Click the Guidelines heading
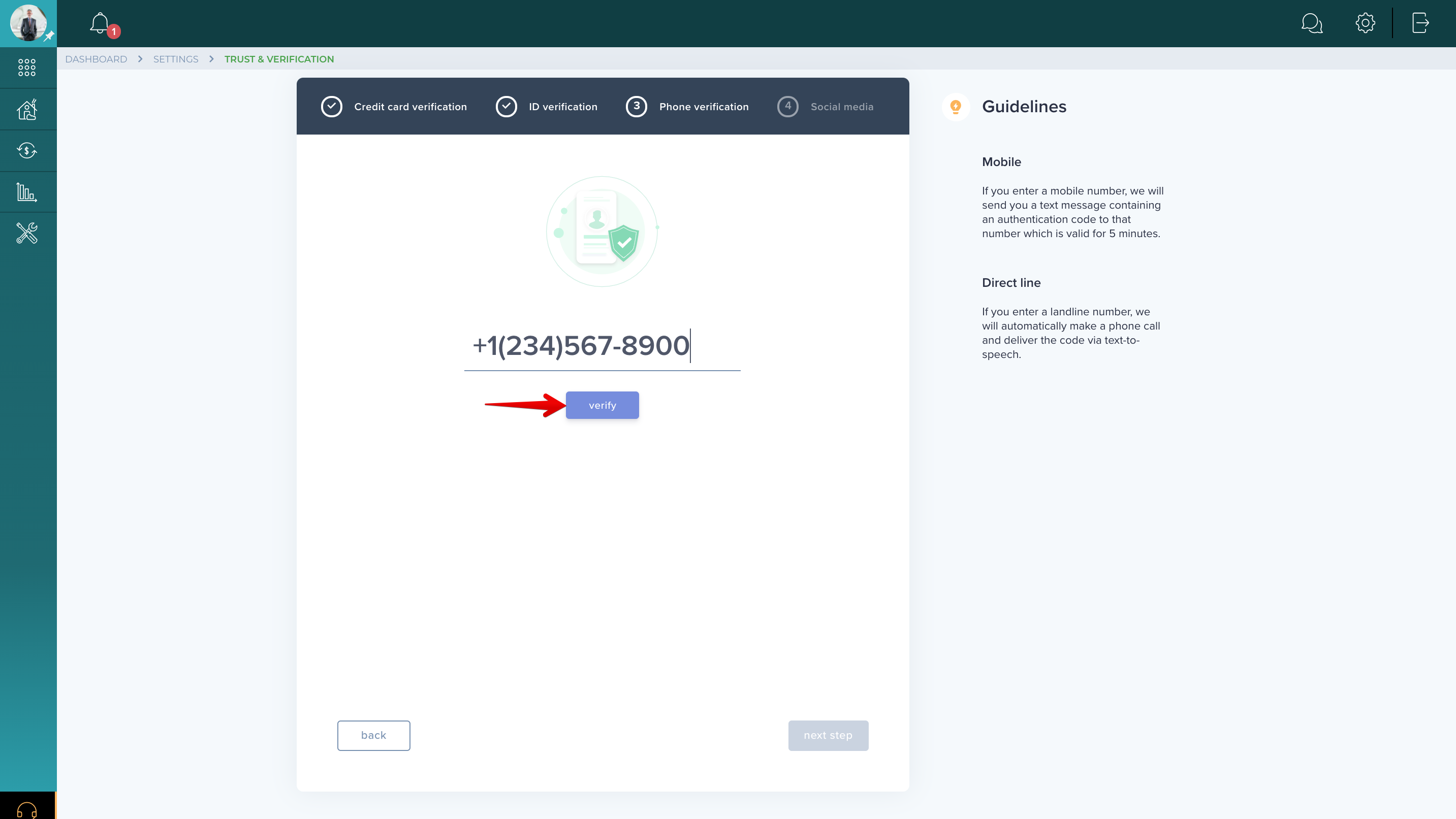The width and height of the screenshot is (1456, 819). (x=1024, y=107)
